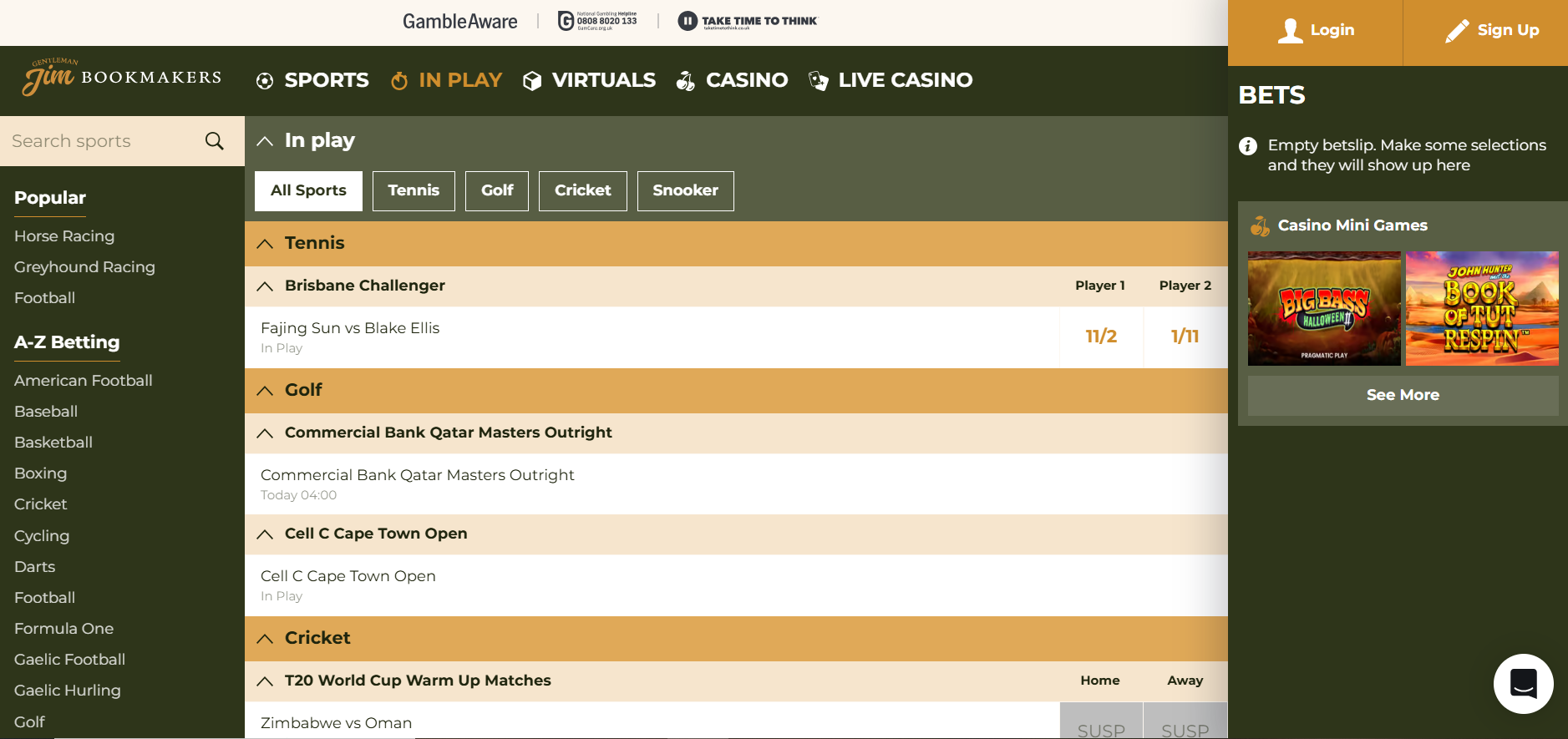
Task: Click the Sign Up button
Action: click(x=1485, y=31)
